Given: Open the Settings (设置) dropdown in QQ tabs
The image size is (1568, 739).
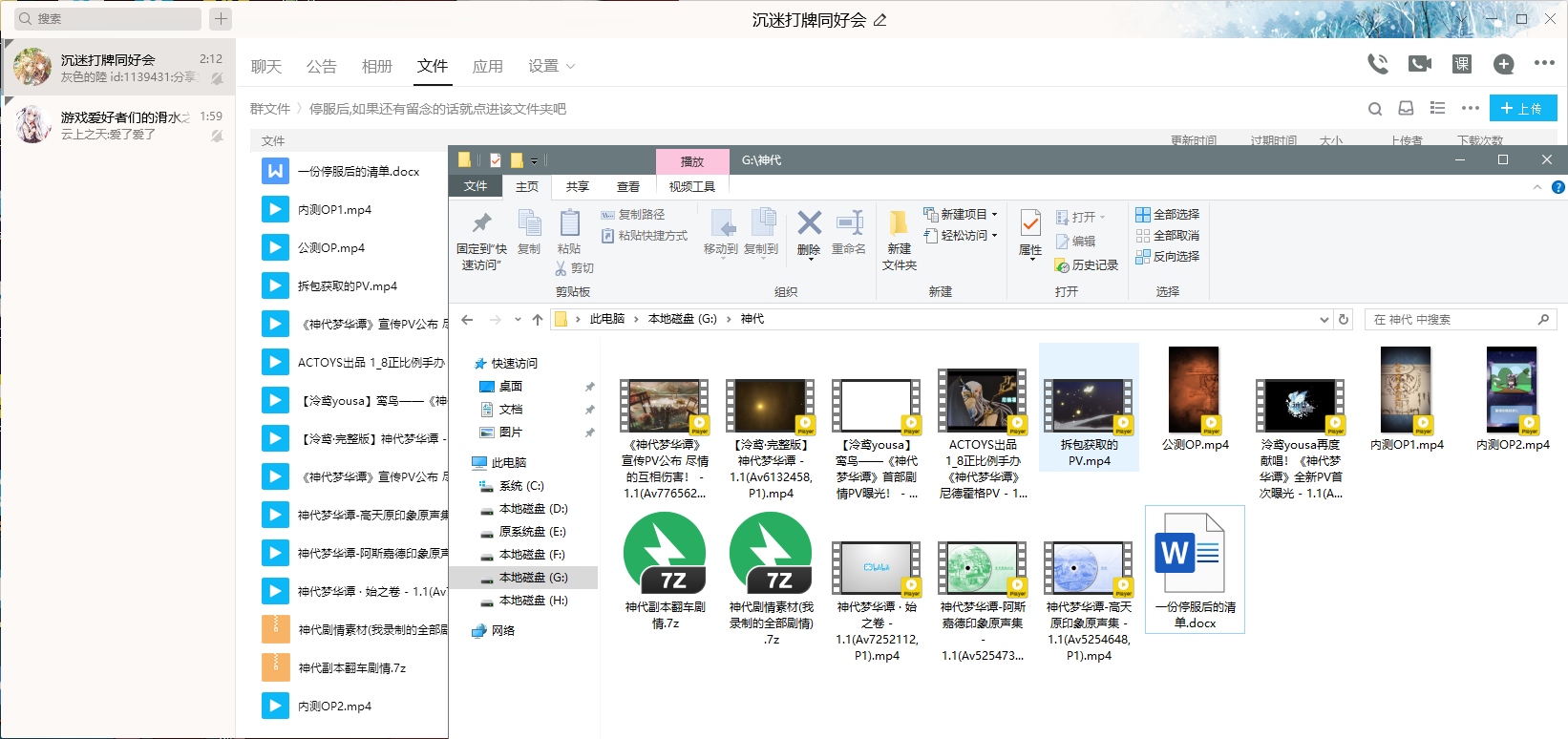Looking at the screenshot, I should click(x=552, y=66).
